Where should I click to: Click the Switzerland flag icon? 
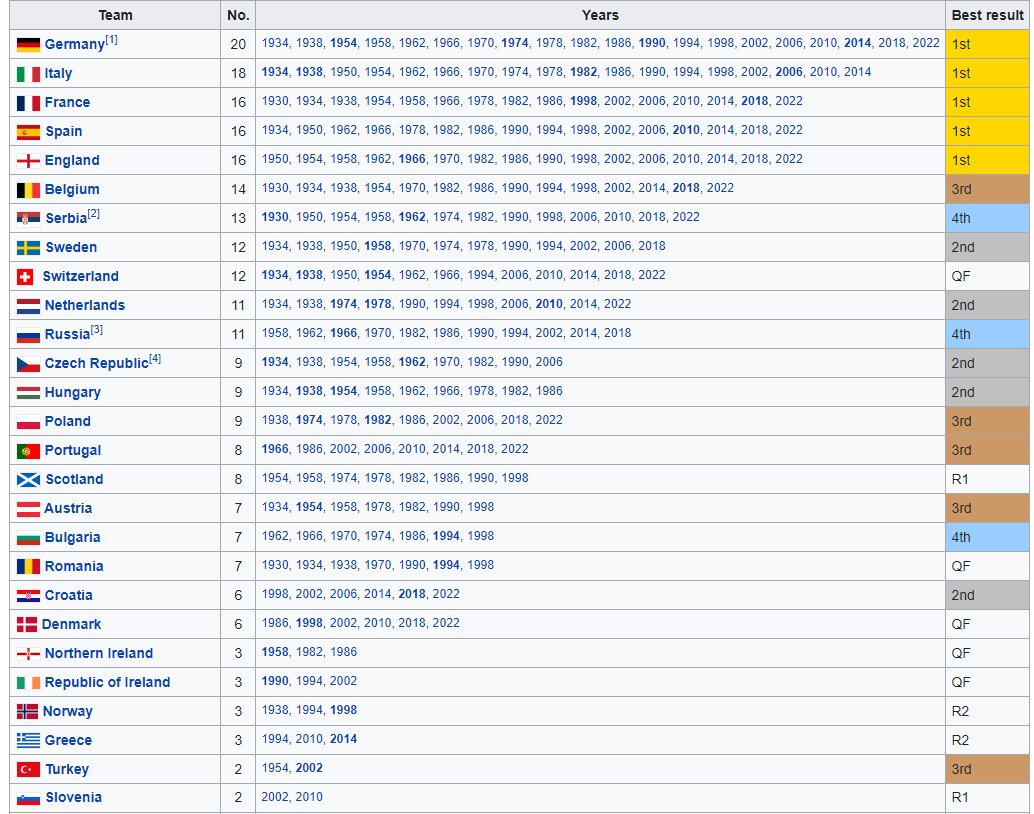coord(25,277)
